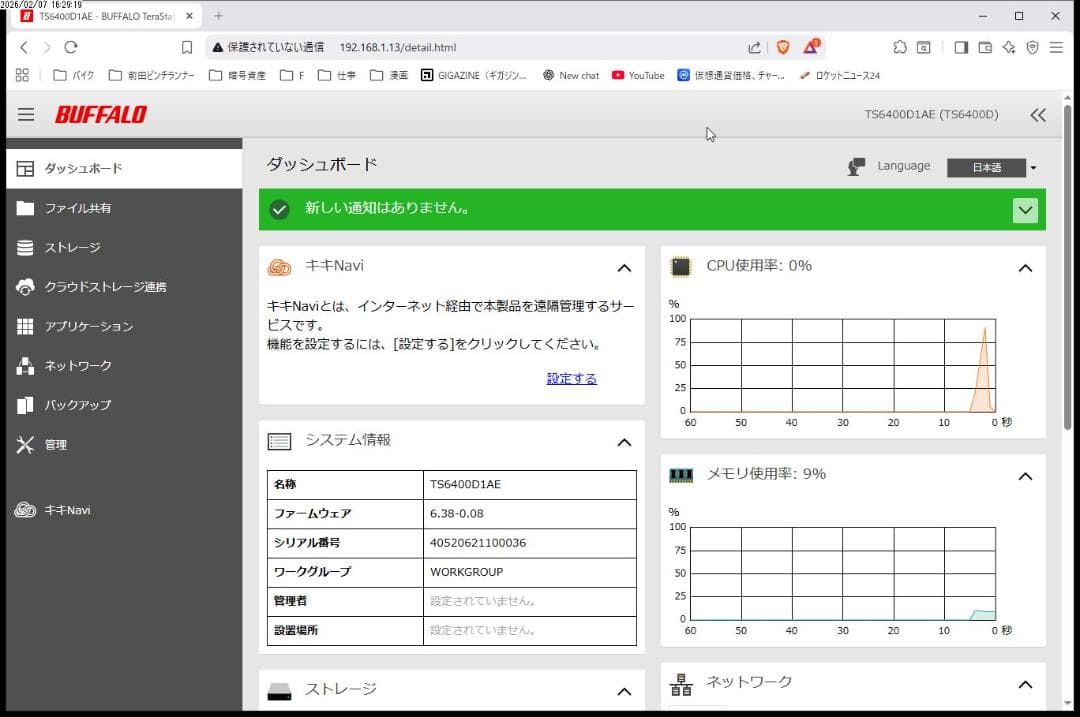1080x717 pixels.
Task: Open the ネットワーク settings from the sidebar
Action: 77,366
